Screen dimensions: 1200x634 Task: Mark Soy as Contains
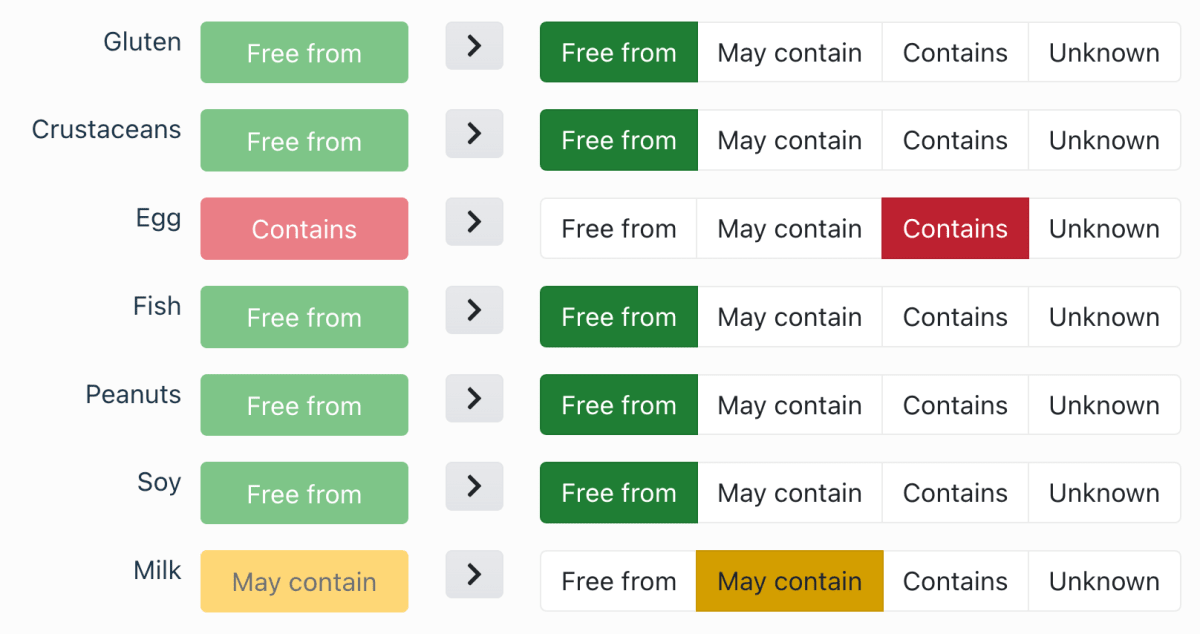click(955, 493)
